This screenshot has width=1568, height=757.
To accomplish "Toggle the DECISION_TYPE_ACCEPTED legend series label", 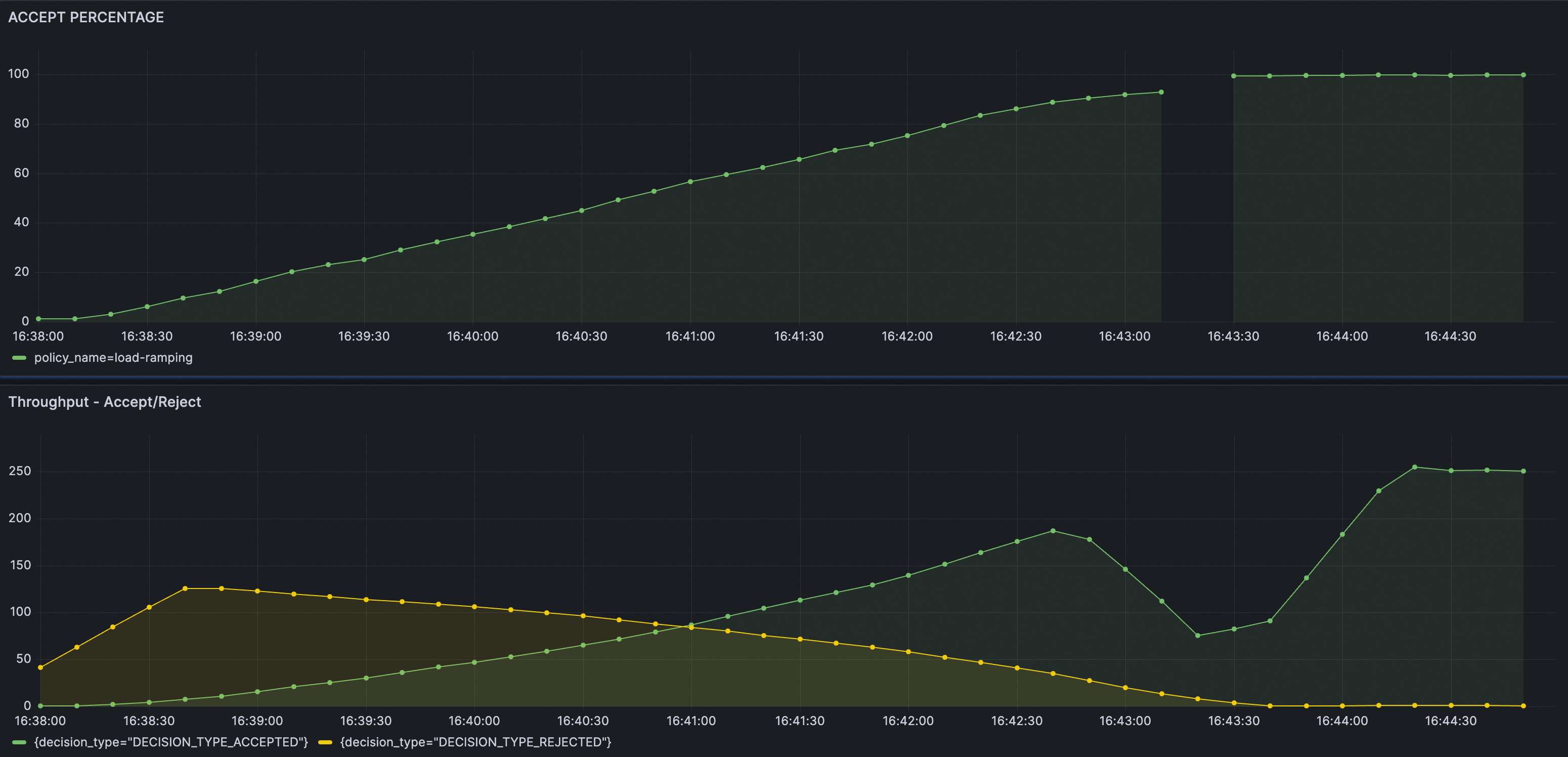I will pyautogui.click(x=171, y=742).
